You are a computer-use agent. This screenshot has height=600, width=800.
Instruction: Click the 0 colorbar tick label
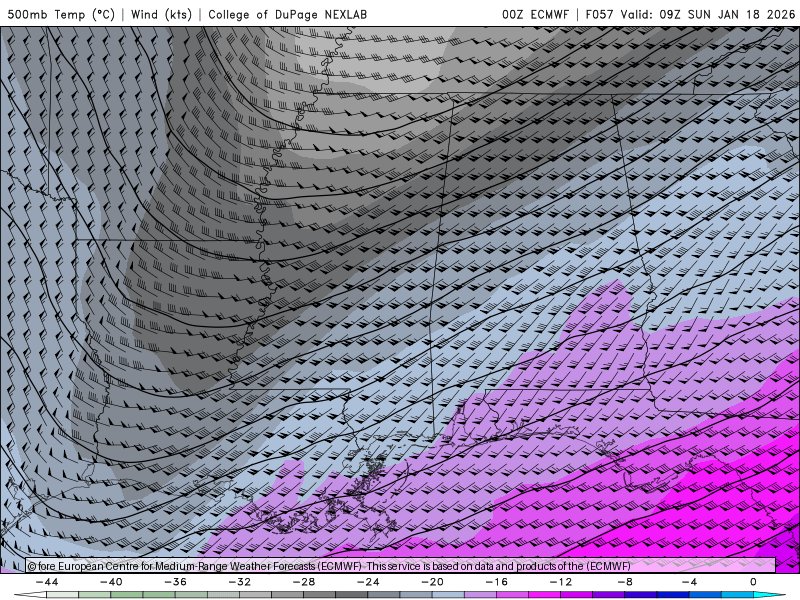(x=753, y=582)
